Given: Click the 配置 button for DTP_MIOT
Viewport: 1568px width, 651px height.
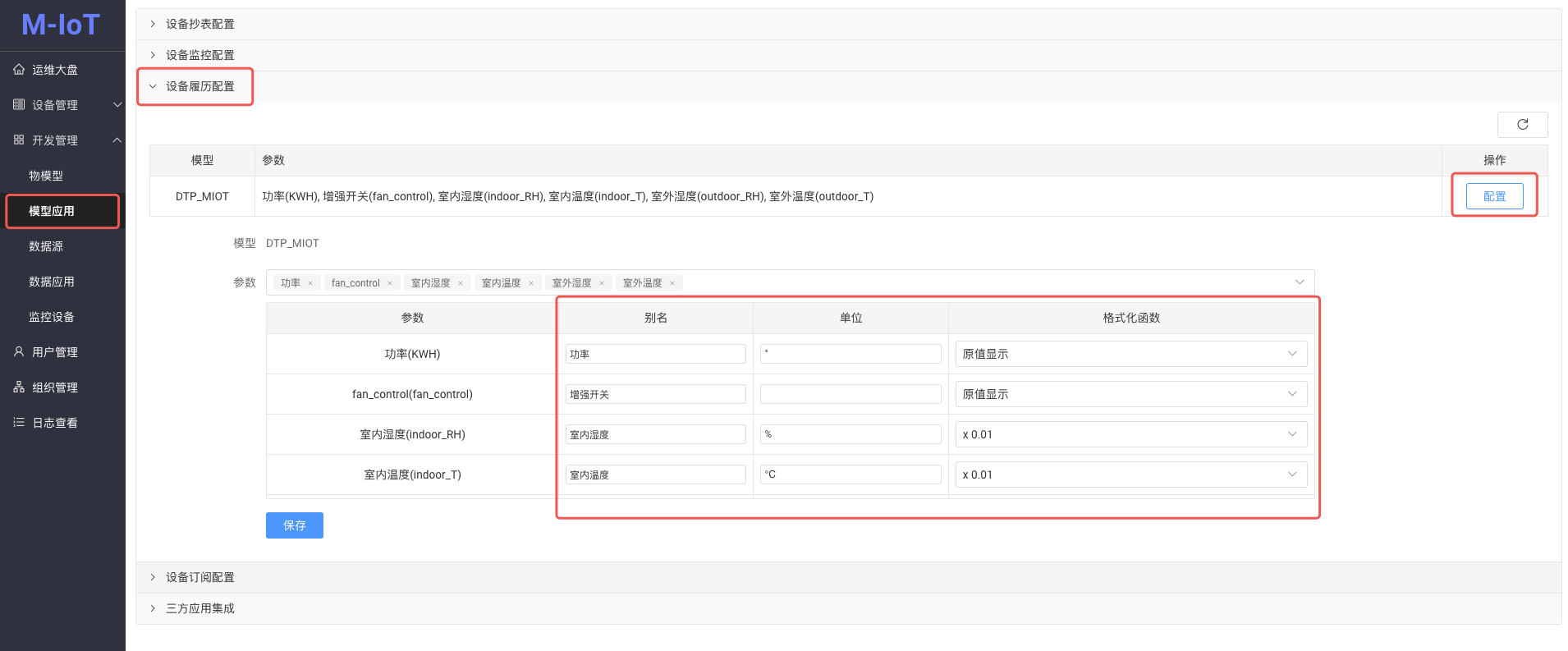Looking at the screenshot, I should (1494, 196).
